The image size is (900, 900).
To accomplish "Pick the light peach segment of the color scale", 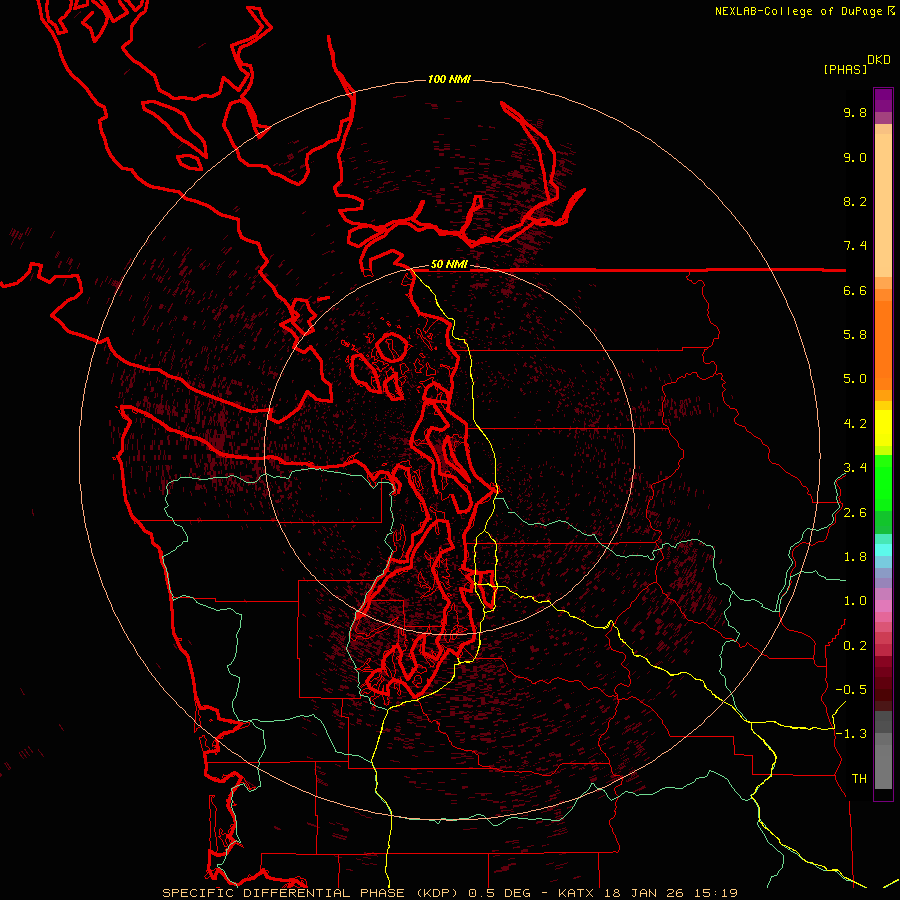I will point(883,205).
